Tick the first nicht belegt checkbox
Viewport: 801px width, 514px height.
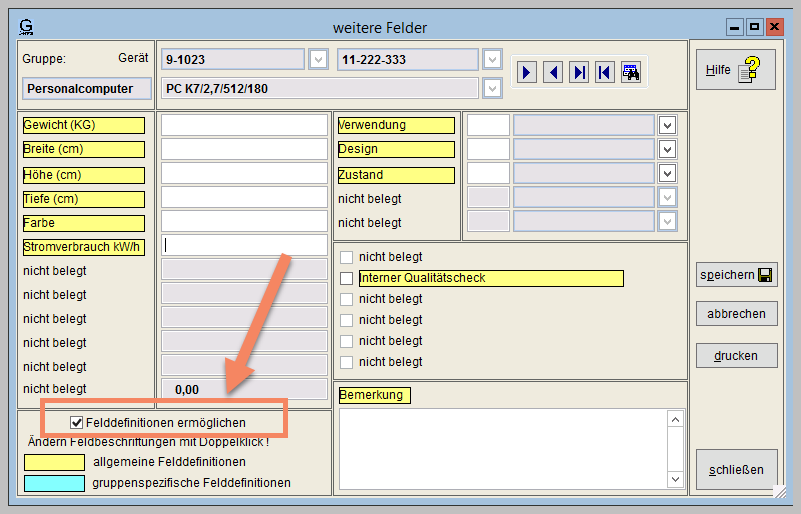click(347, 257)
